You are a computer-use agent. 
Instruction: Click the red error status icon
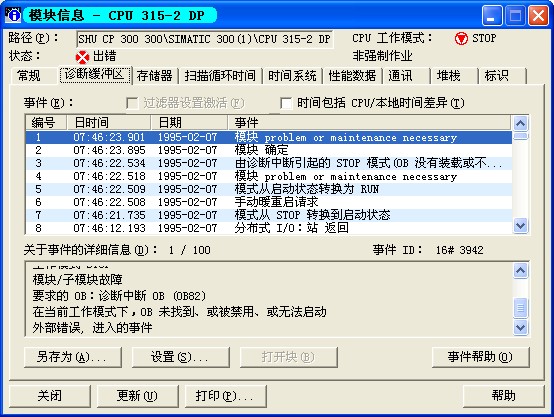click(82, 57)
